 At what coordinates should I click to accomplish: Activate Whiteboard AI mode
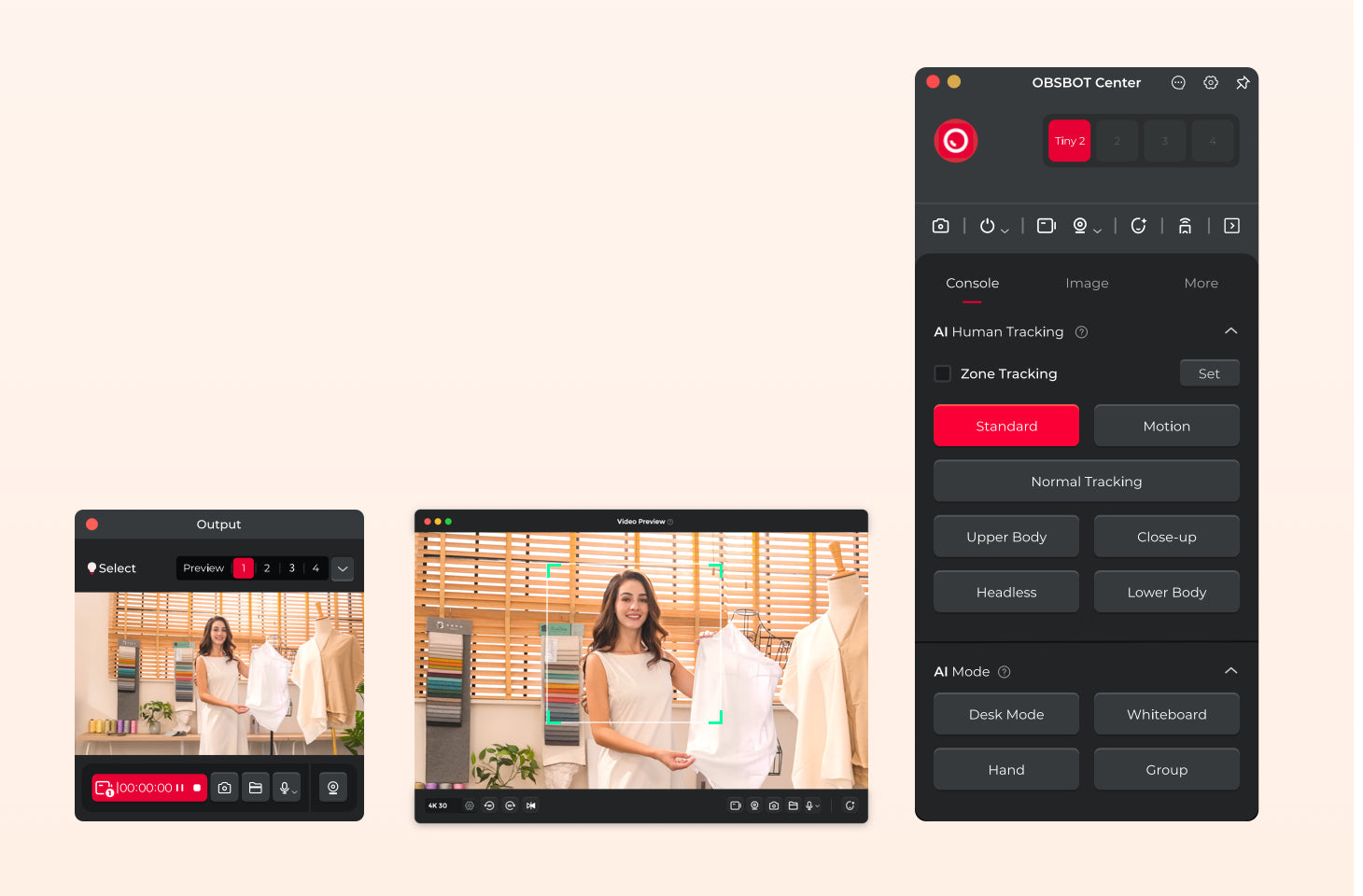(1166, 714)
